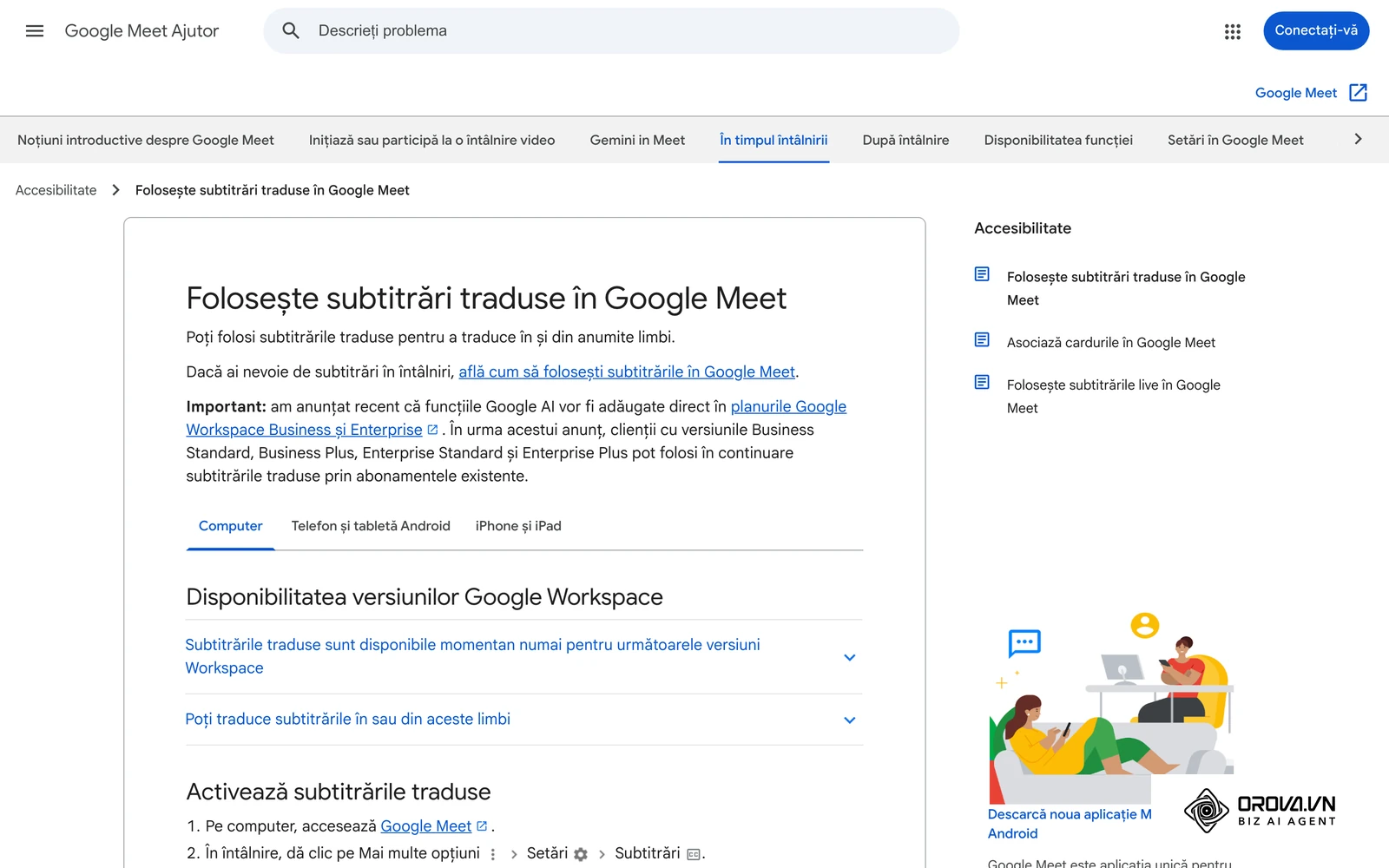The height and width of the screenshot is (868, 1389).
Task: Switch to iPhone și iPad tab
Action: click(518, 526)
